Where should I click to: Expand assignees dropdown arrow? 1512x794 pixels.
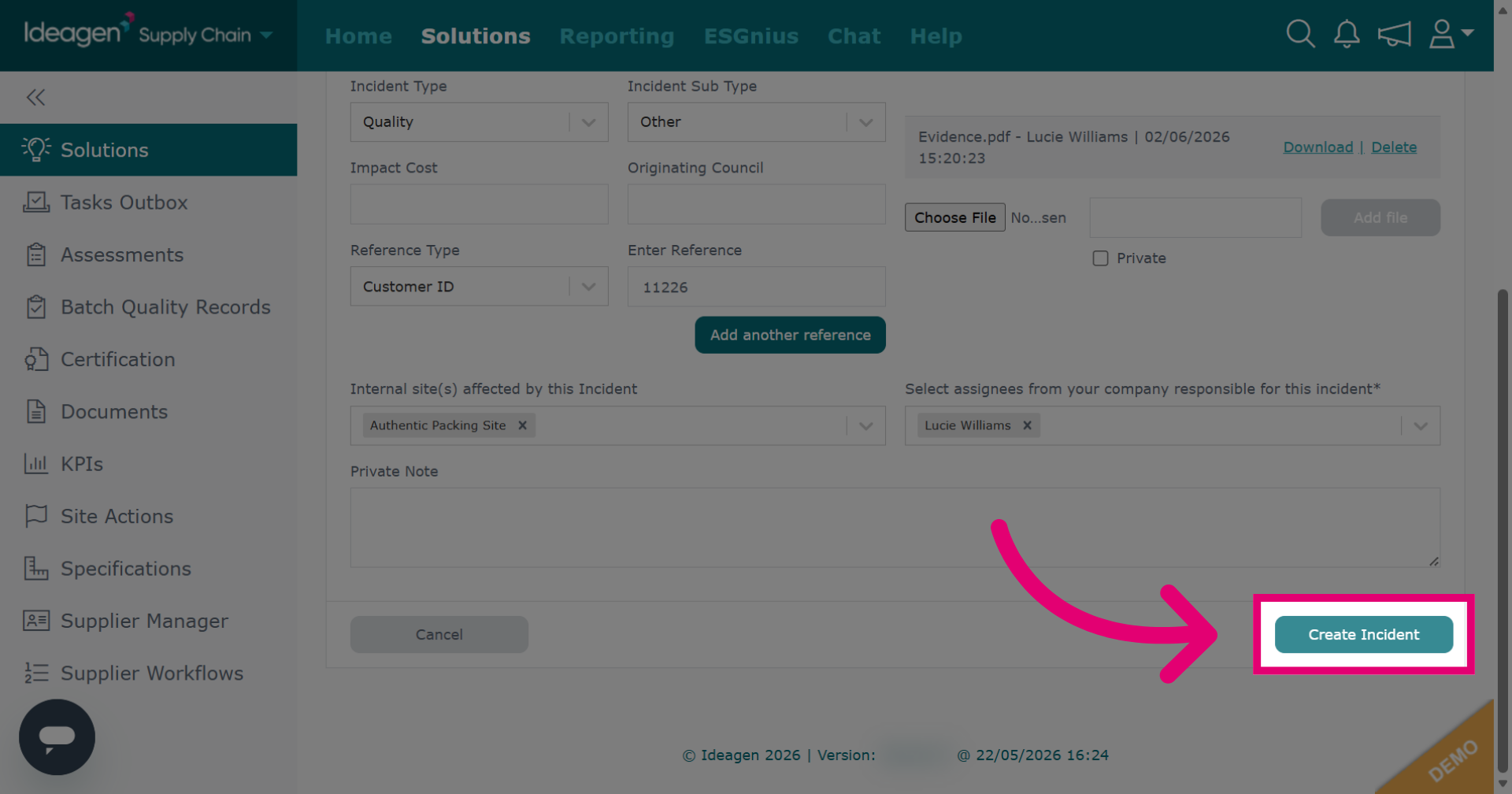[1421, 425]
